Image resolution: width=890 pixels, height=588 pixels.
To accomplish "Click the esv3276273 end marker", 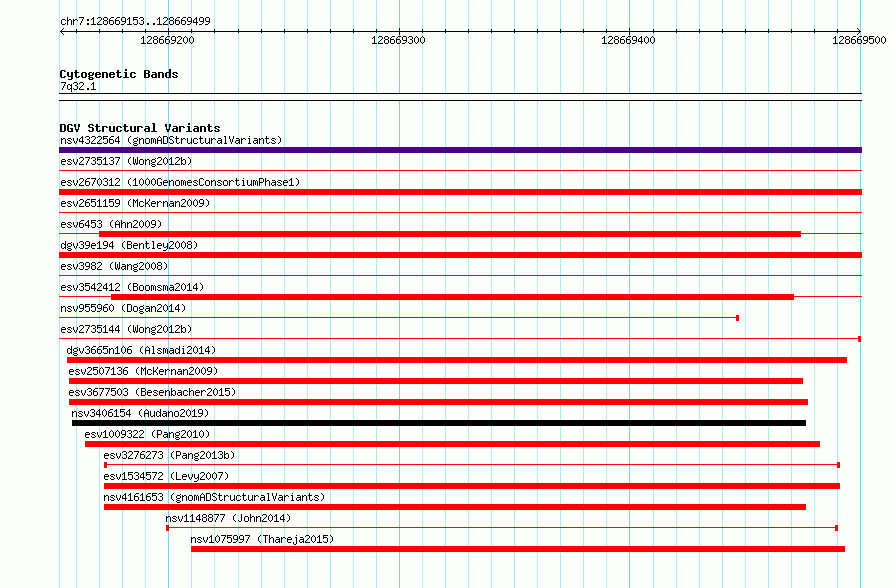I will tap(838, 465).
